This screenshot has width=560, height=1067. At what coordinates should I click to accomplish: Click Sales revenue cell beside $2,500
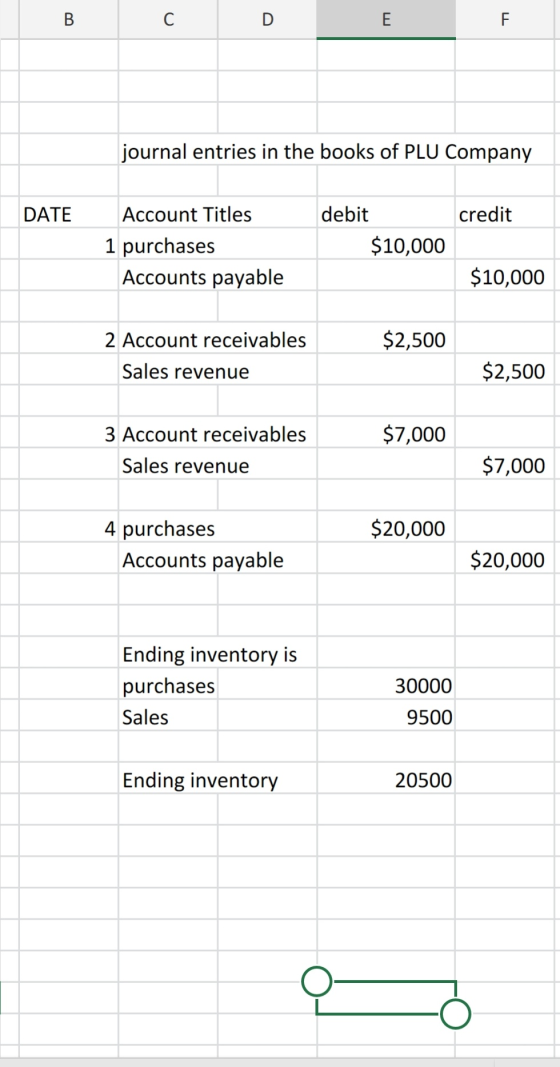pyautogui.click(x=186, y=372)
